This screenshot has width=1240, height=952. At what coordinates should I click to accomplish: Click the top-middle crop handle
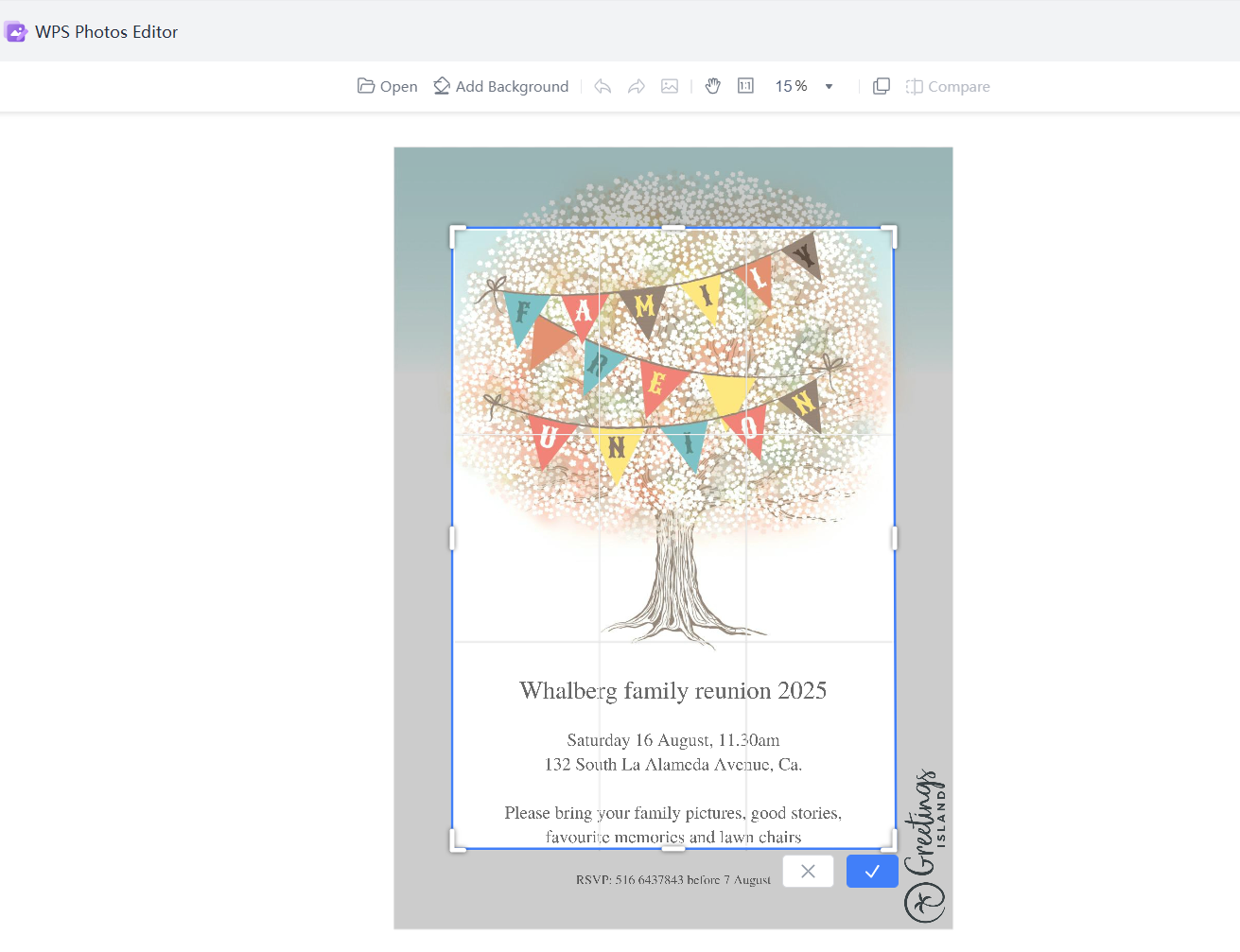point(672,227)
